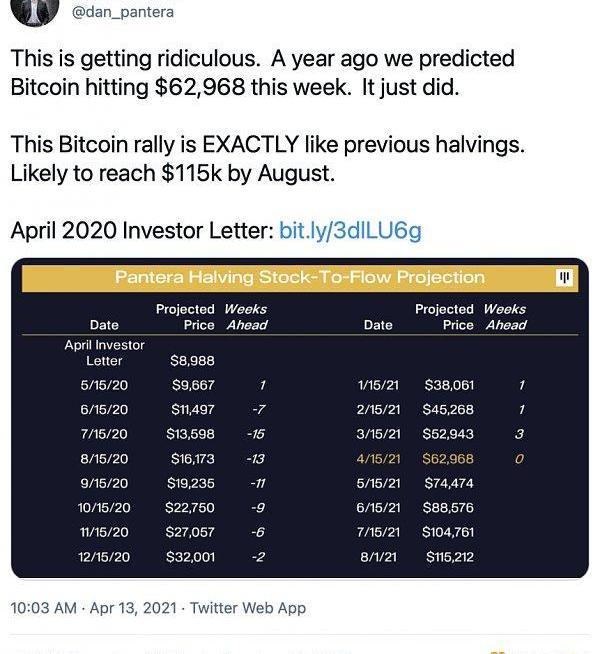Click the 8/1/21 date entry
This screenshot has width=600, height=654.
click(x=378, y=557)
